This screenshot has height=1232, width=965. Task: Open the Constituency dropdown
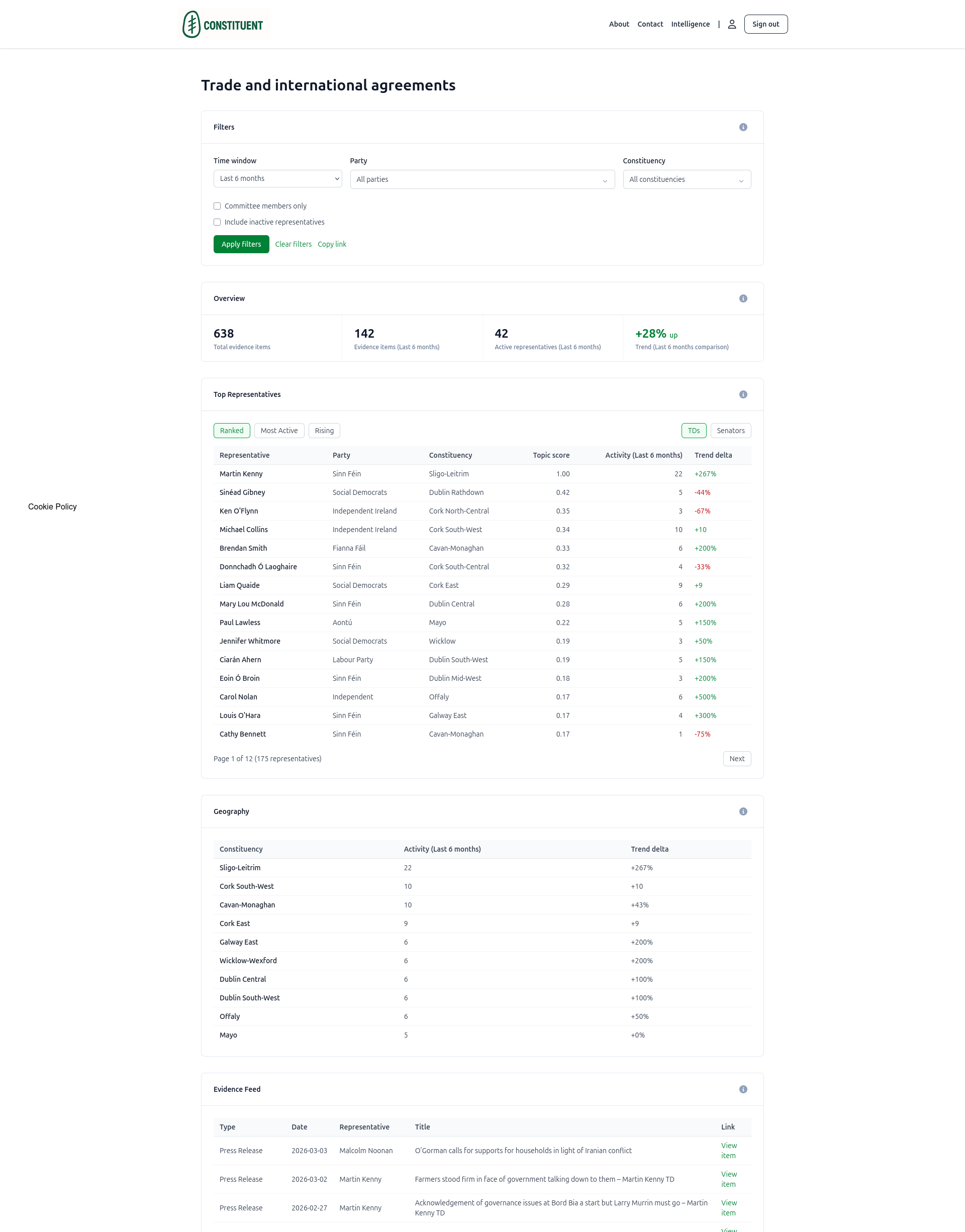pos(687,179)
